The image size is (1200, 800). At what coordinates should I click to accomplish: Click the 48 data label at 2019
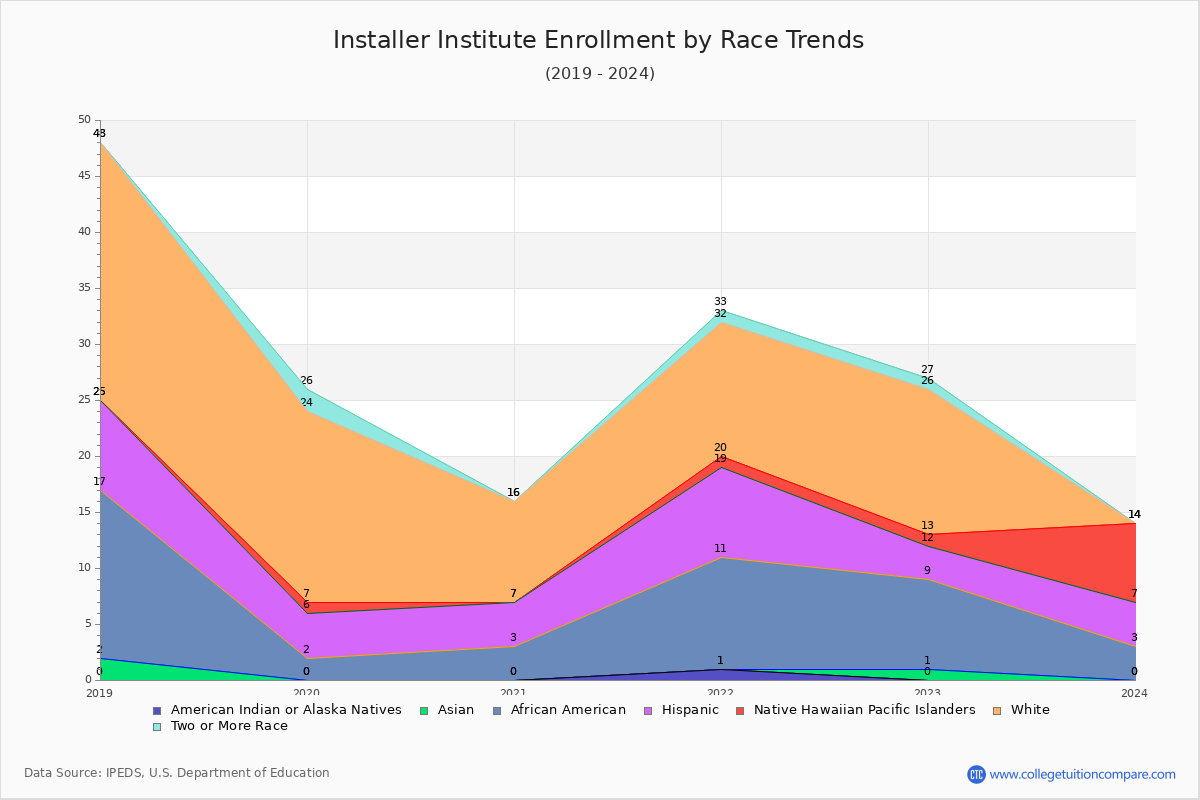[x=99, y=134]
